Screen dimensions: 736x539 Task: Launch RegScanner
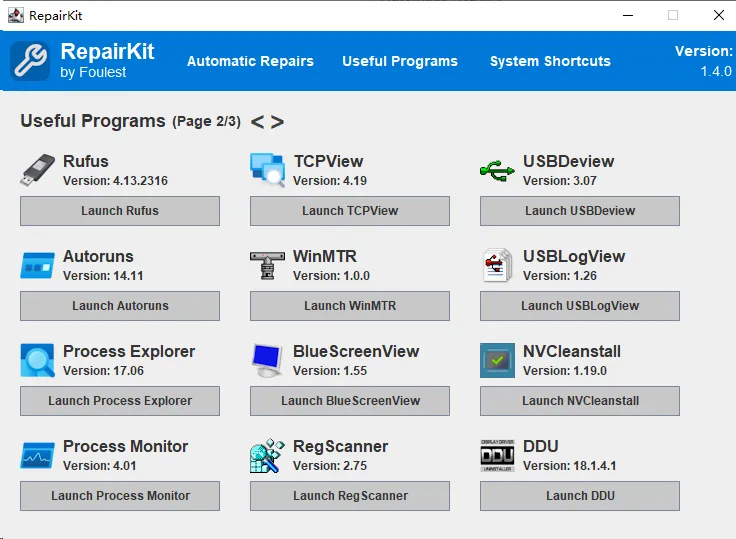point(350,496)
